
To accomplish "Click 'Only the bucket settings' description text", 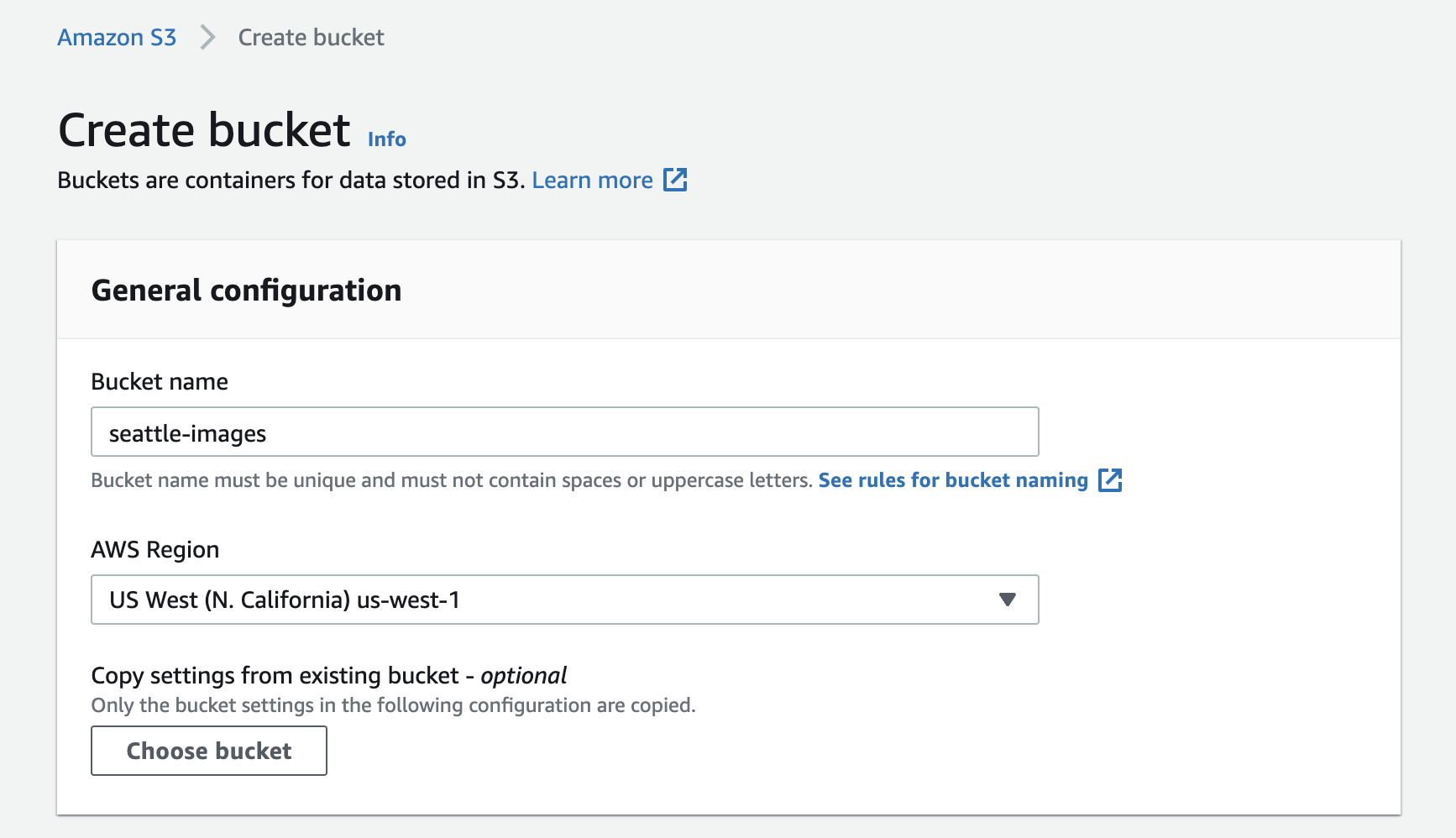I will click(393, 705).
